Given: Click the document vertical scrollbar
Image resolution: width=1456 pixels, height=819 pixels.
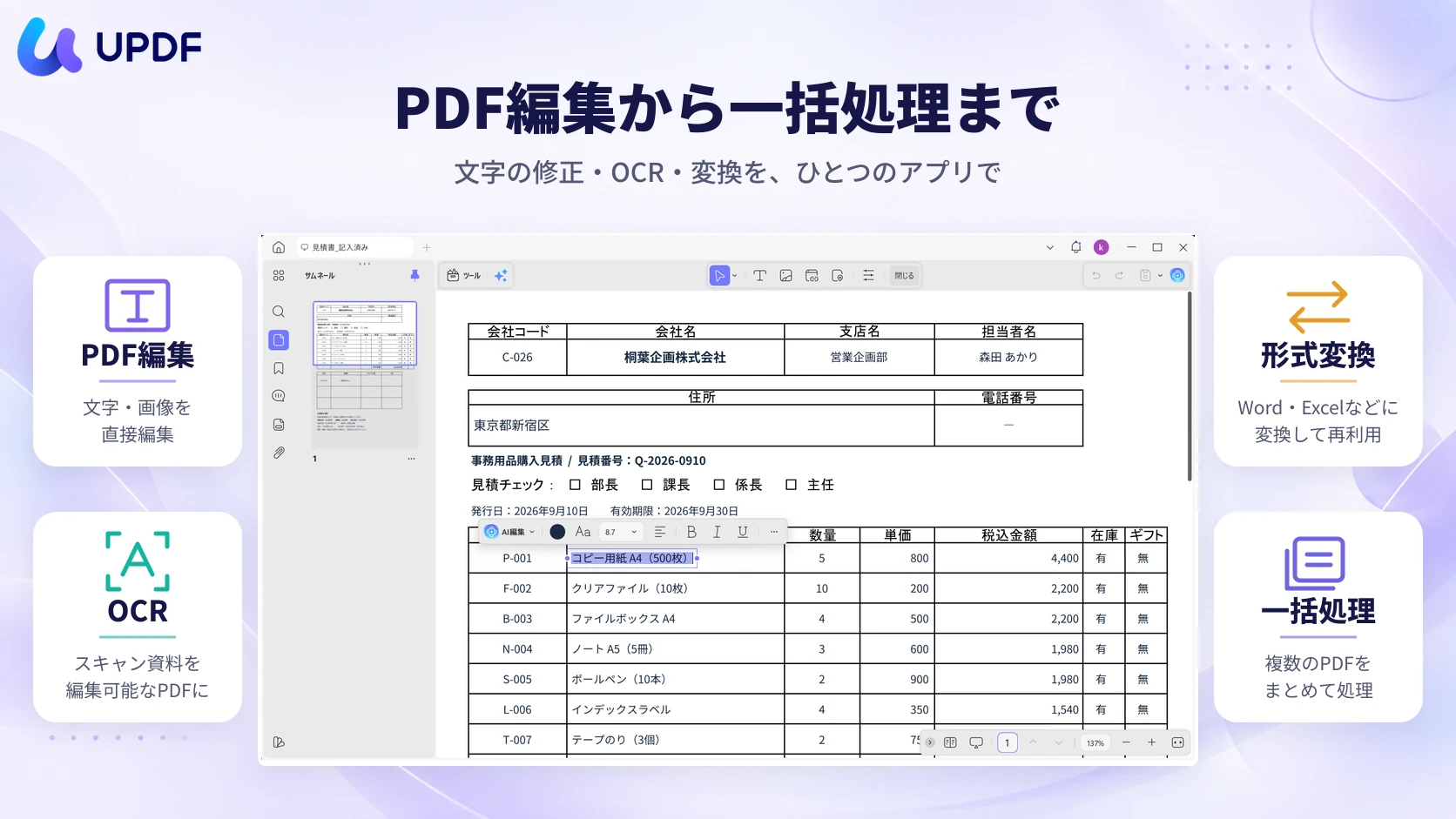Looking at the screenshot, I should click(x=1189, y=386).
